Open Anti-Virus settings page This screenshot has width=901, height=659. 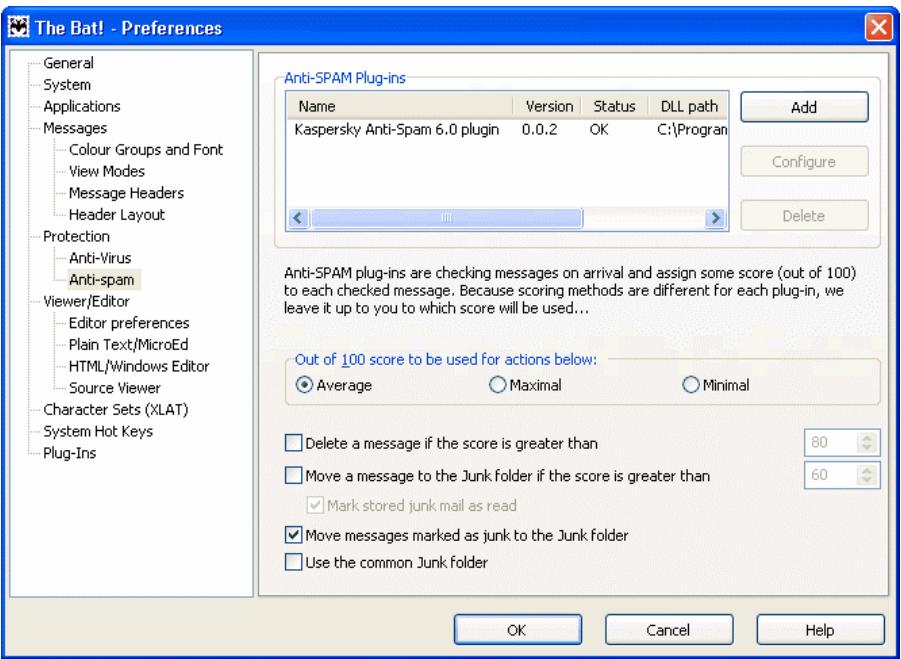click(x=100, y=258)
